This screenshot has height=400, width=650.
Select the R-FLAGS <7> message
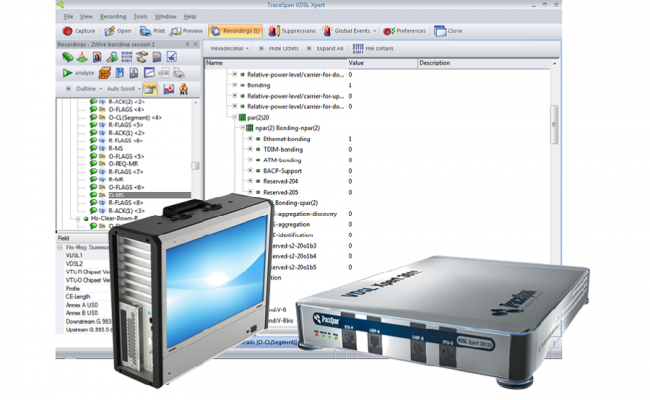[x=126, y=172]
